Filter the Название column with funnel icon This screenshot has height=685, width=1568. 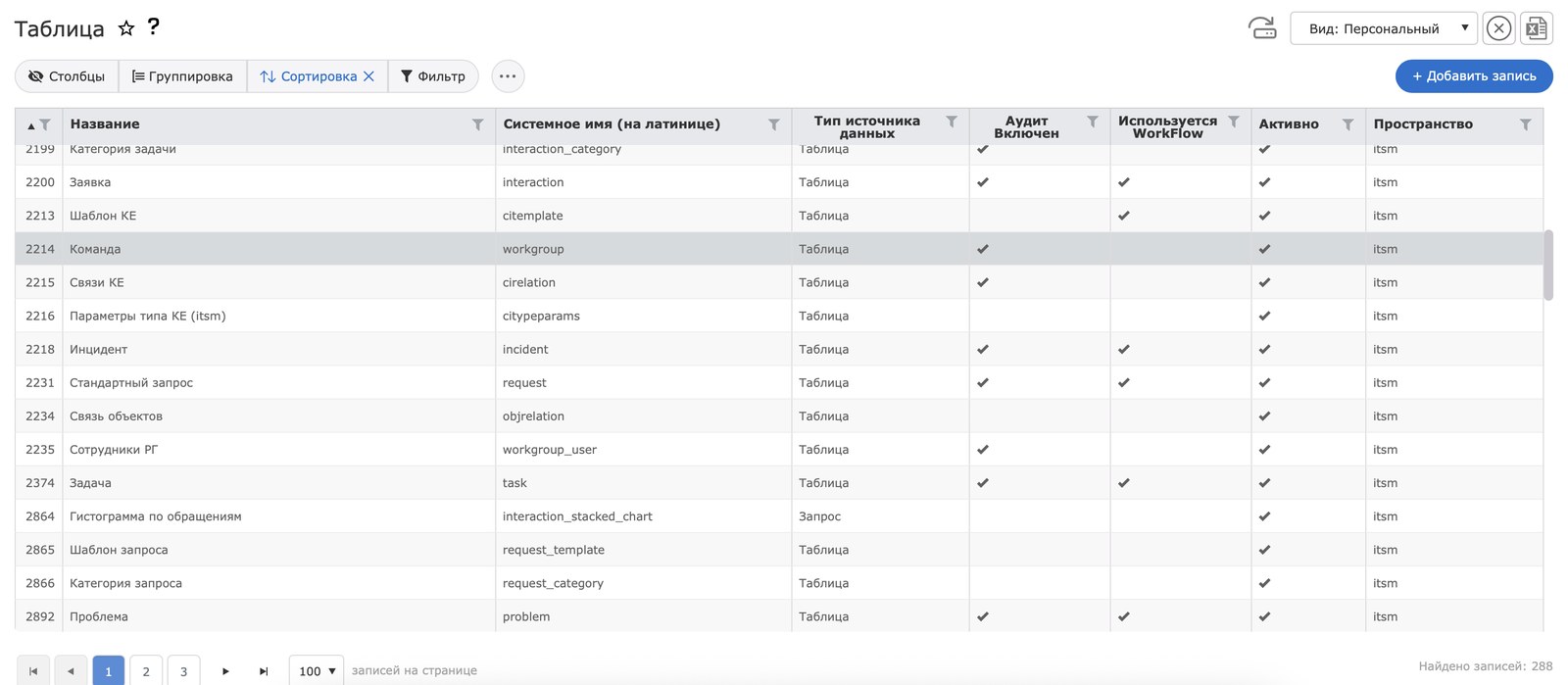tap(478, 124)
